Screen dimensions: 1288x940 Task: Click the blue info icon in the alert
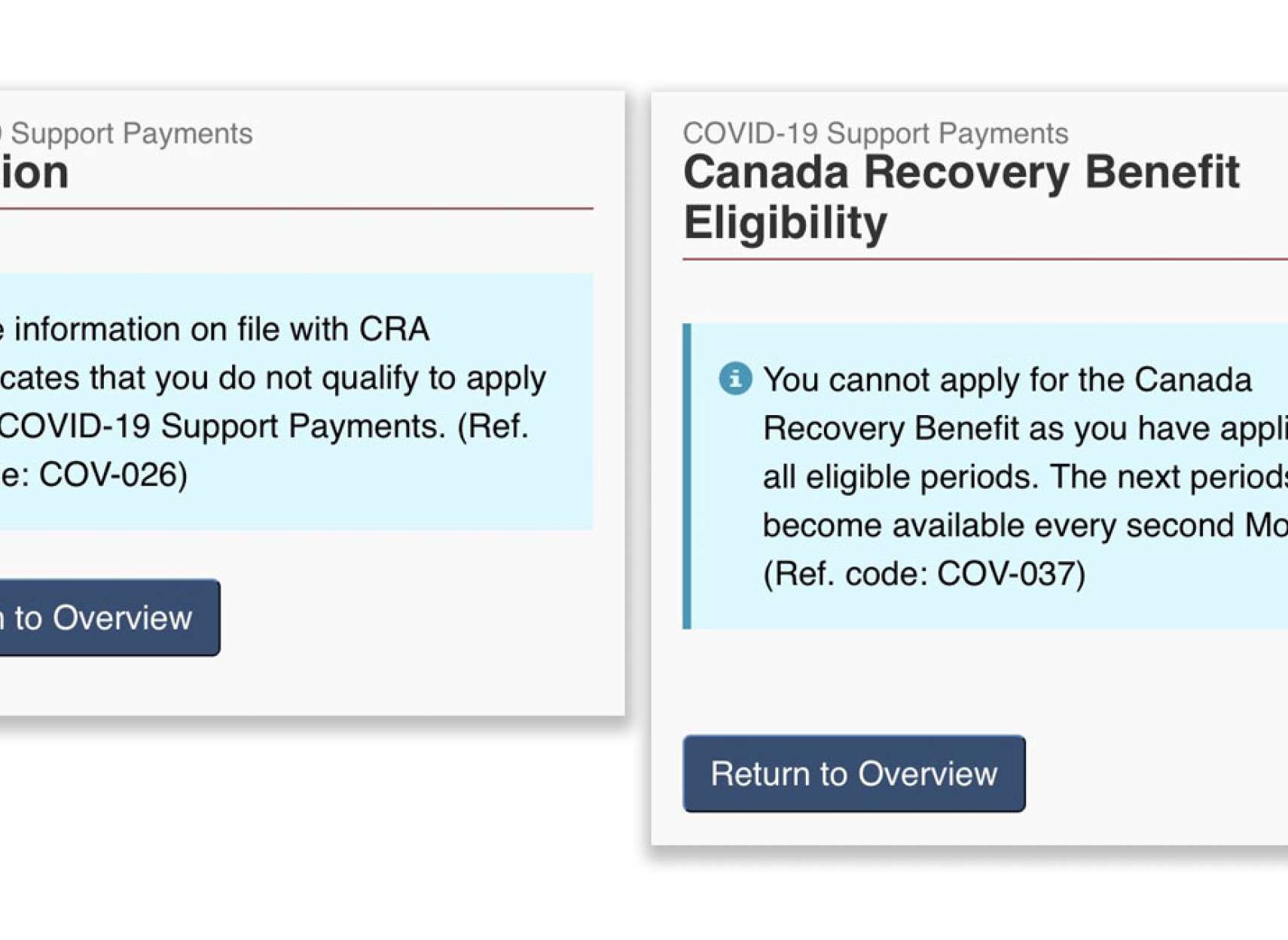[x=735, y=378]
